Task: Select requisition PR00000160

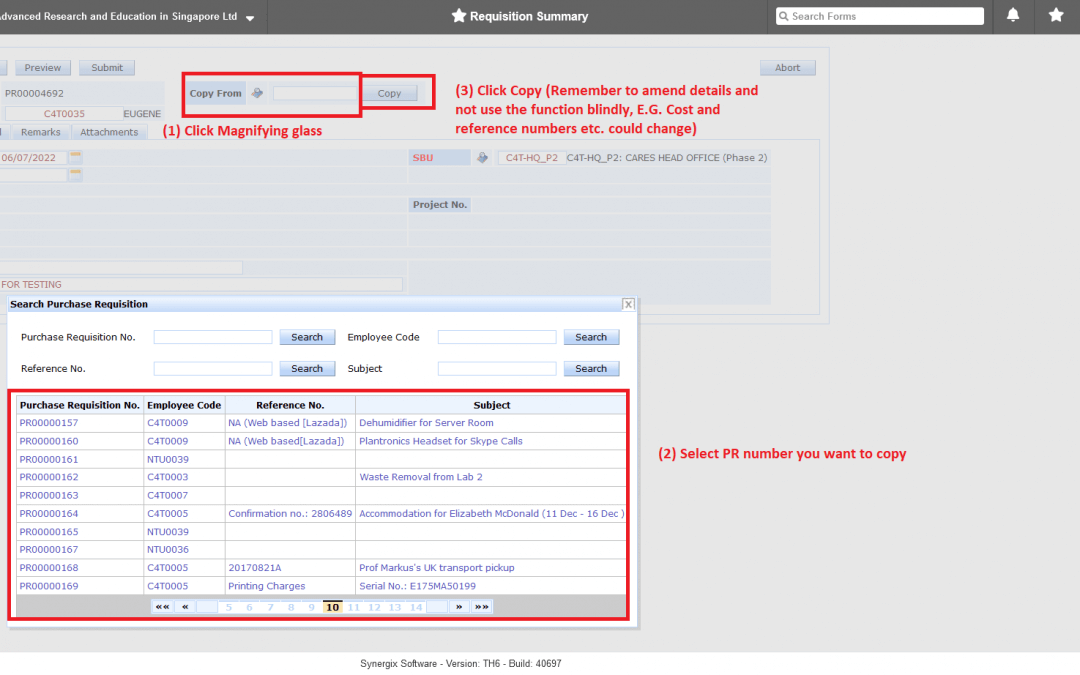Action: pyautogui.click(x=49, y=441)
